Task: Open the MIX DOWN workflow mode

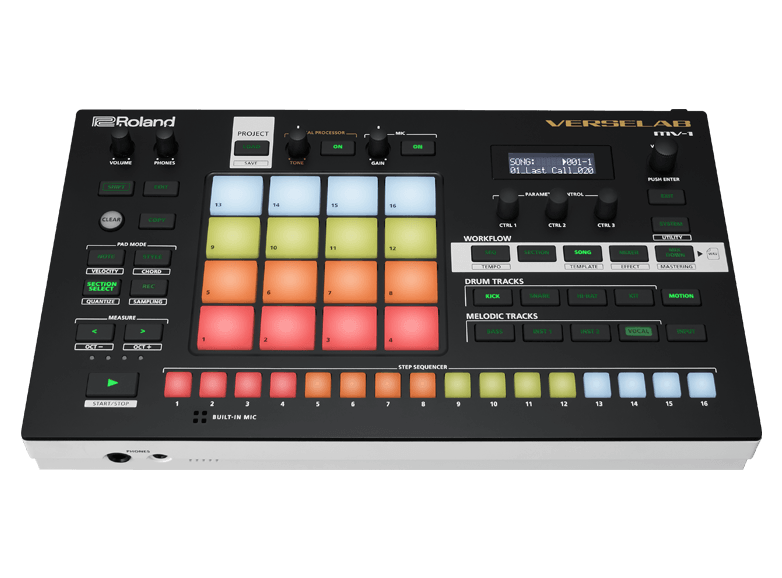Action: (x=674, y=253)
